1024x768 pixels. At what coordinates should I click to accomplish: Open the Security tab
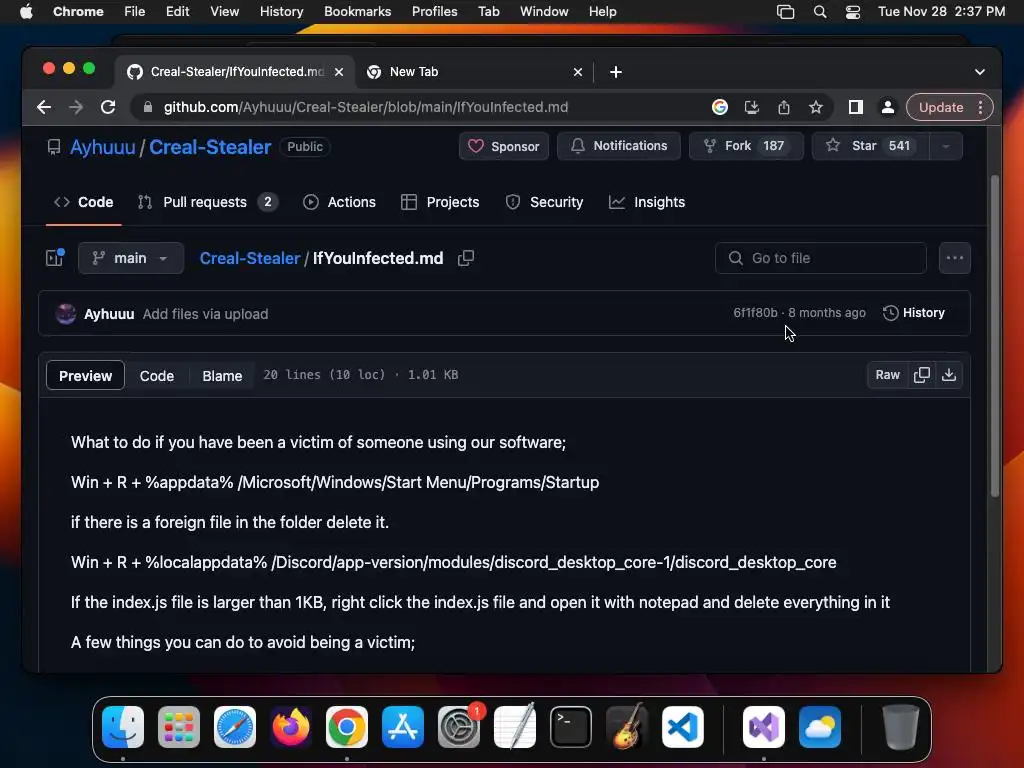click(x=544, y=202)
